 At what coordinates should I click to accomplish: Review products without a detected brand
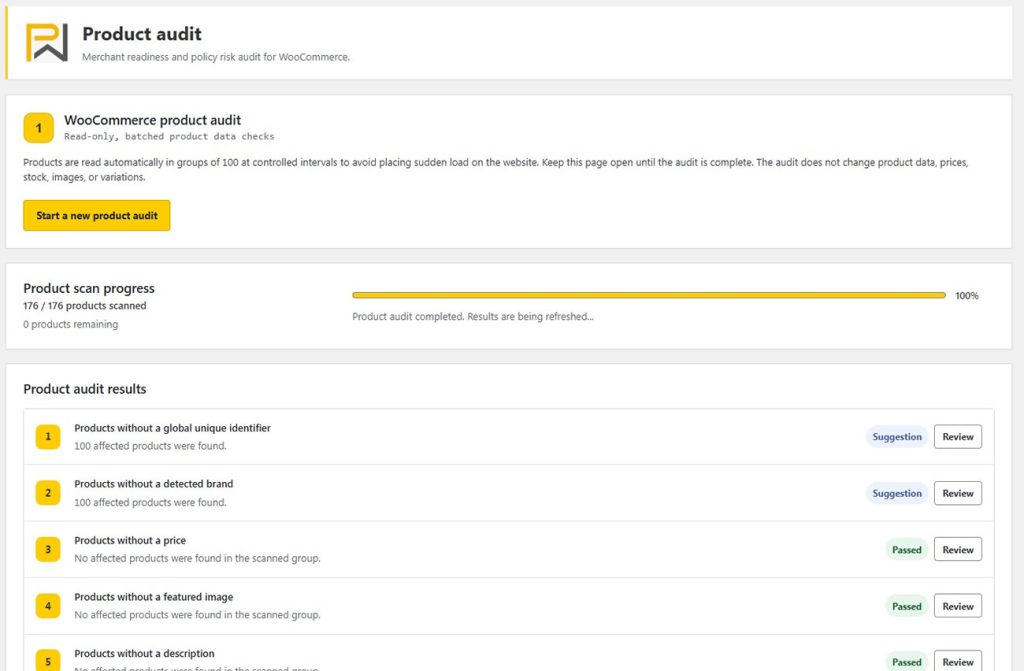point(957,493)
